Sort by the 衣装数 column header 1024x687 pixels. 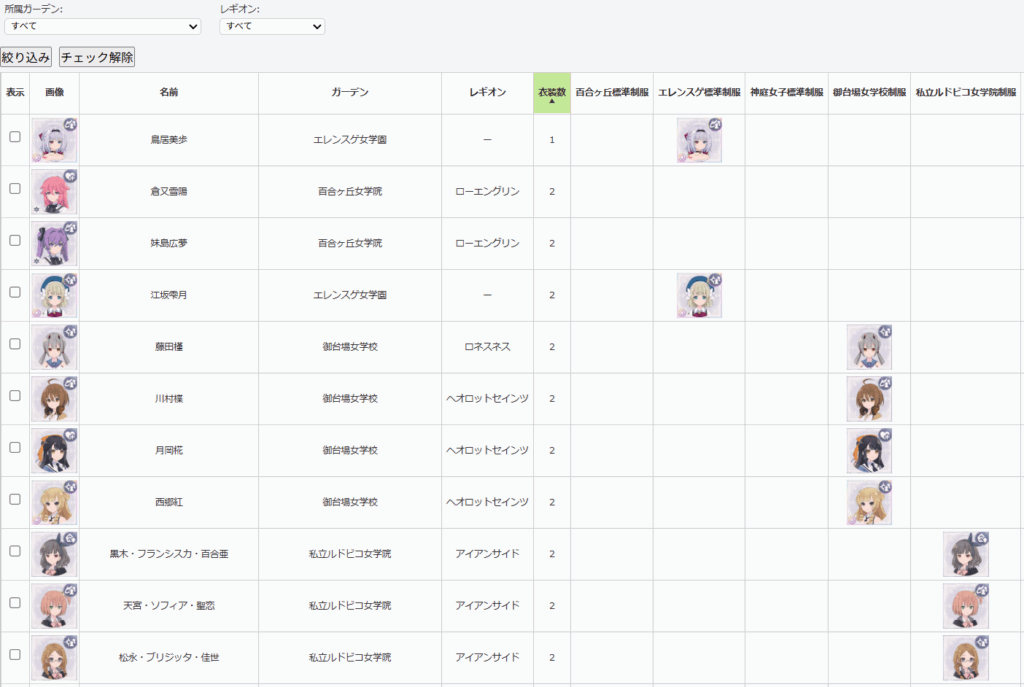[551, 93]
